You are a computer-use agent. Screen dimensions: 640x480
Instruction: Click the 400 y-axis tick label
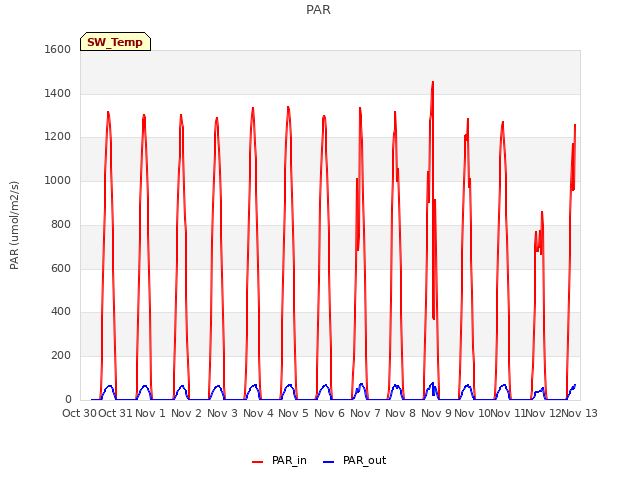click(61, 312)
